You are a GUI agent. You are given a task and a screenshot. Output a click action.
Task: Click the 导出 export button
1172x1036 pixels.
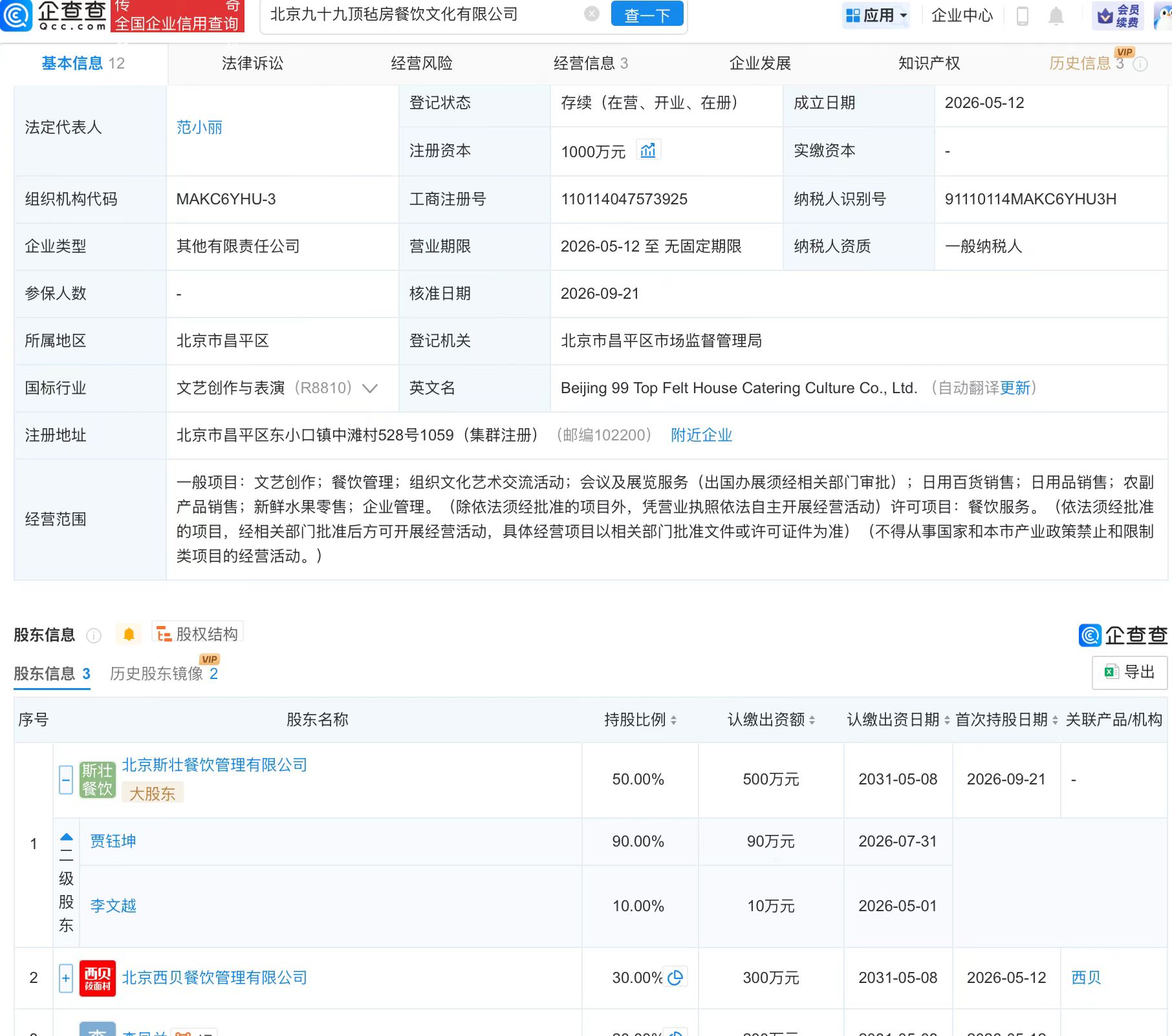(1129, 672)
